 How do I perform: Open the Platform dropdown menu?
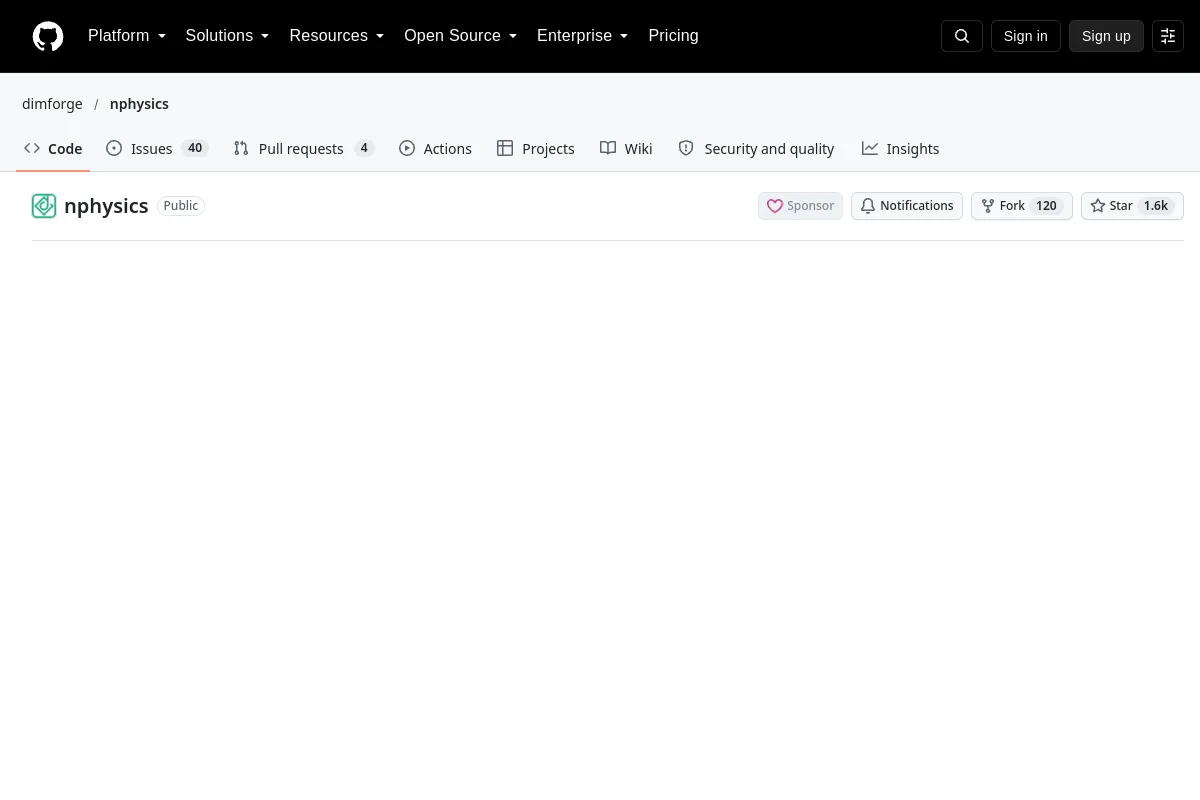tap(127, 36)
